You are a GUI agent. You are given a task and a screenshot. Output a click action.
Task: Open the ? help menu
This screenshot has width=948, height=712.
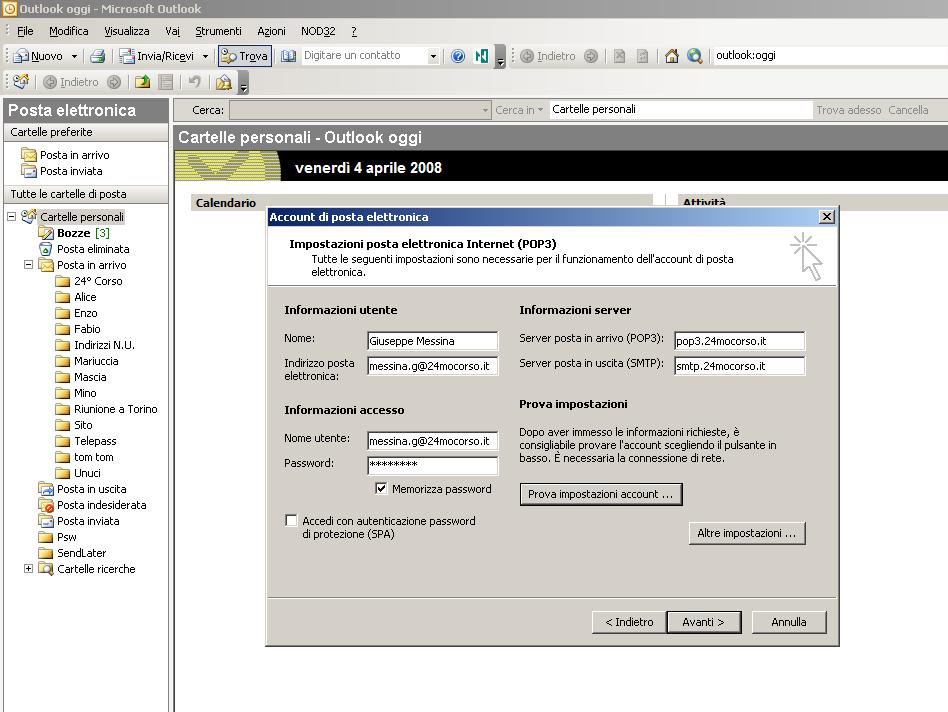tap(354, 31)
